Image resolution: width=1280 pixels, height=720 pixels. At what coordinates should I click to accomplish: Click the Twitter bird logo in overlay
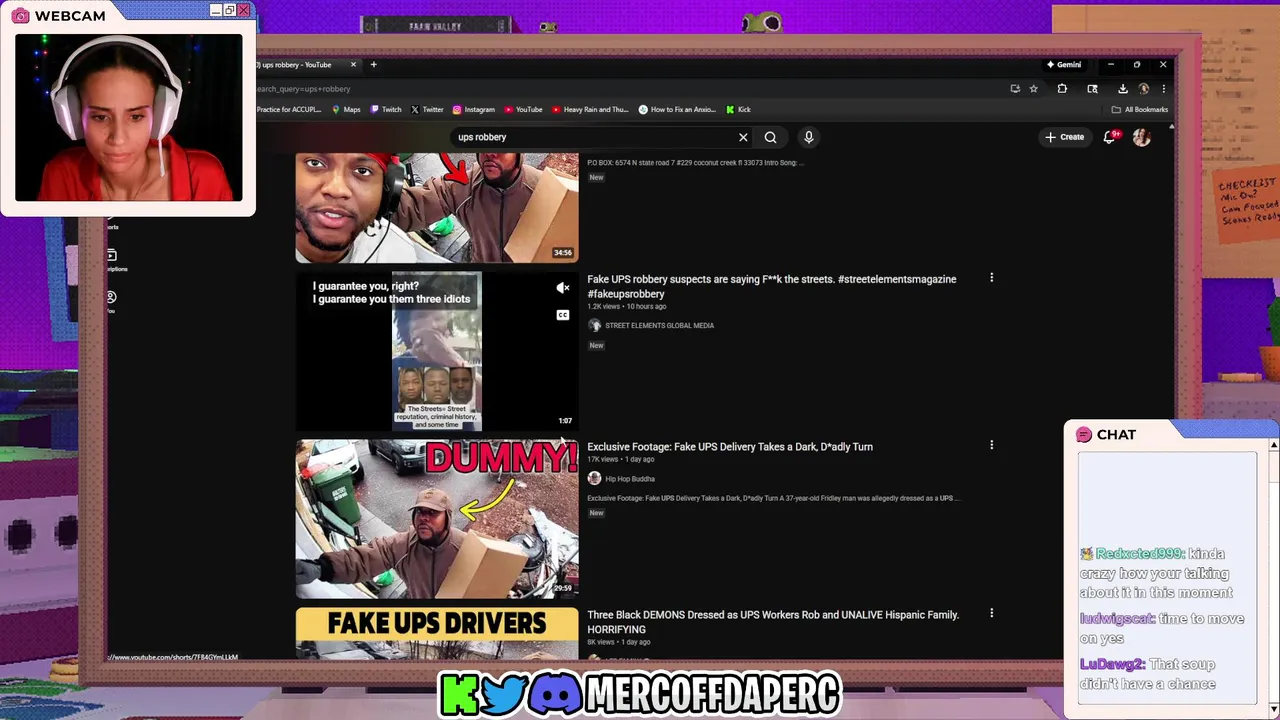point(505,694)
